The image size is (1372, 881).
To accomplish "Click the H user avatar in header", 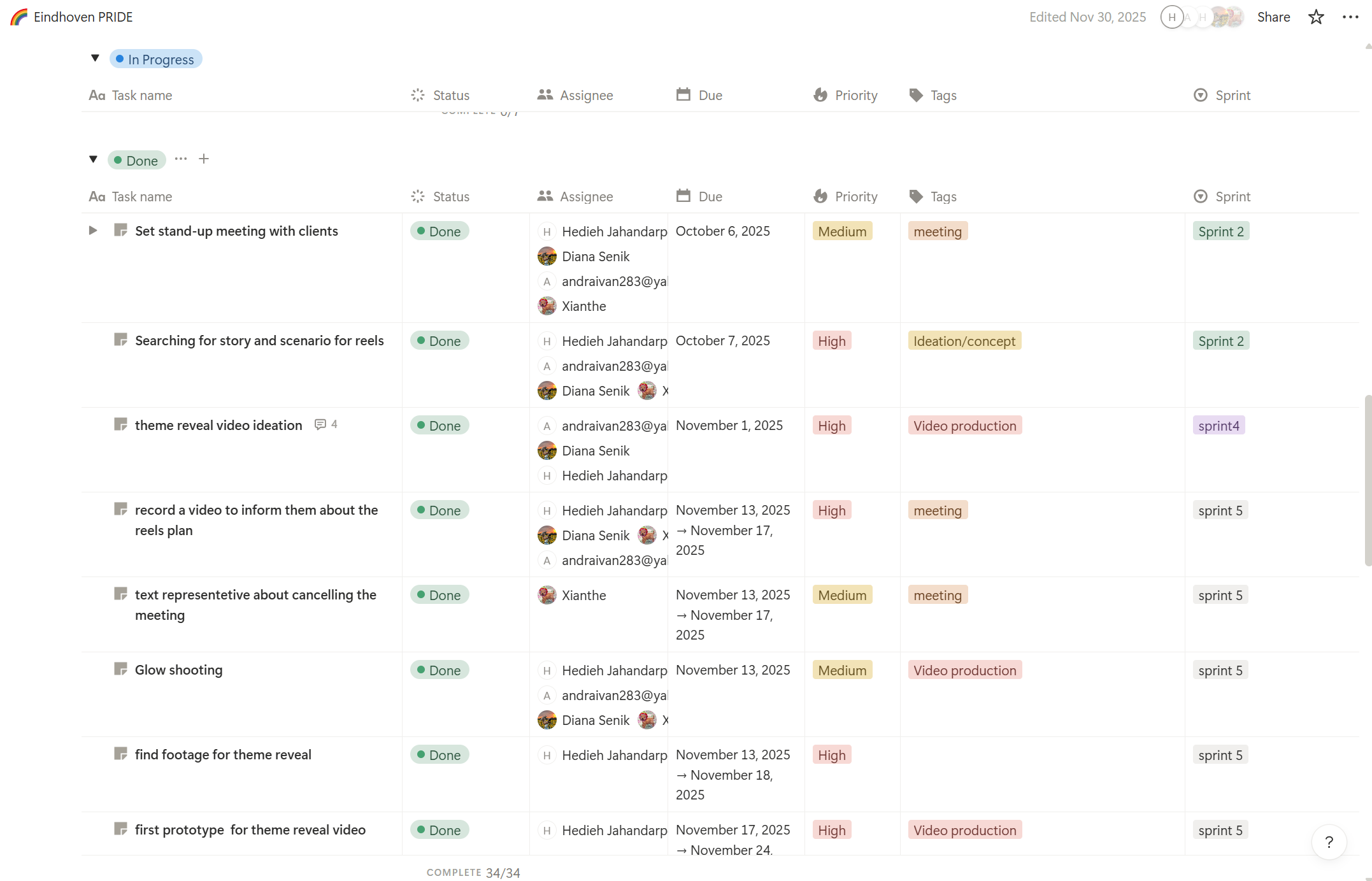I will [x=1171, y=17].
